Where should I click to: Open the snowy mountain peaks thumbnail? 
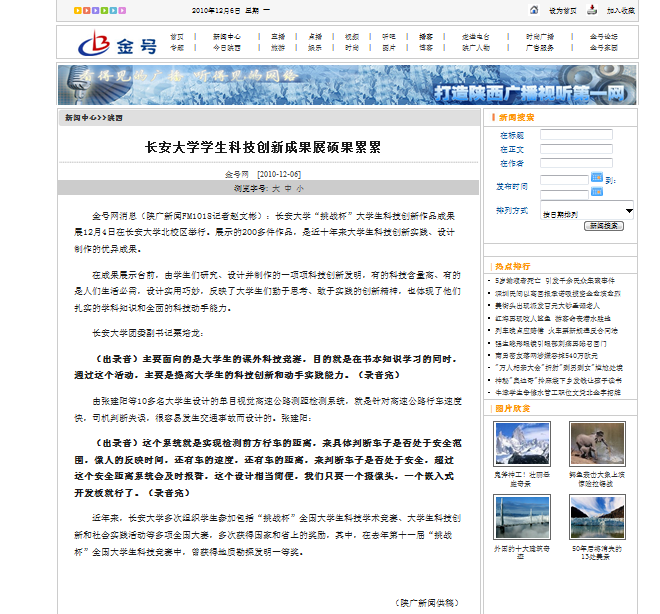(521, 443)
